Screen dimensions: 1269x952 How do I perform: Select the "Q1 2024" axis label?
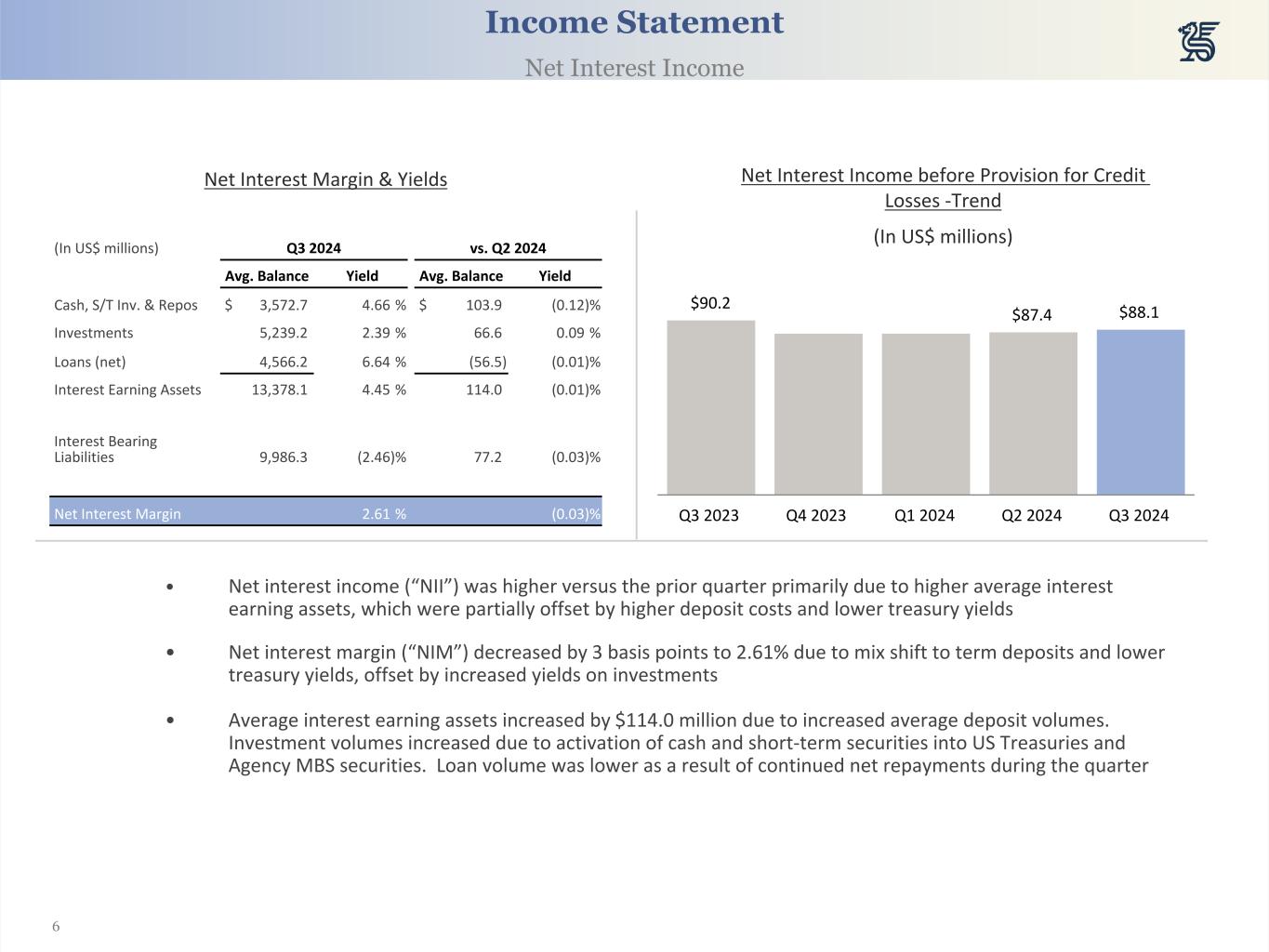[x=924, y=515]
